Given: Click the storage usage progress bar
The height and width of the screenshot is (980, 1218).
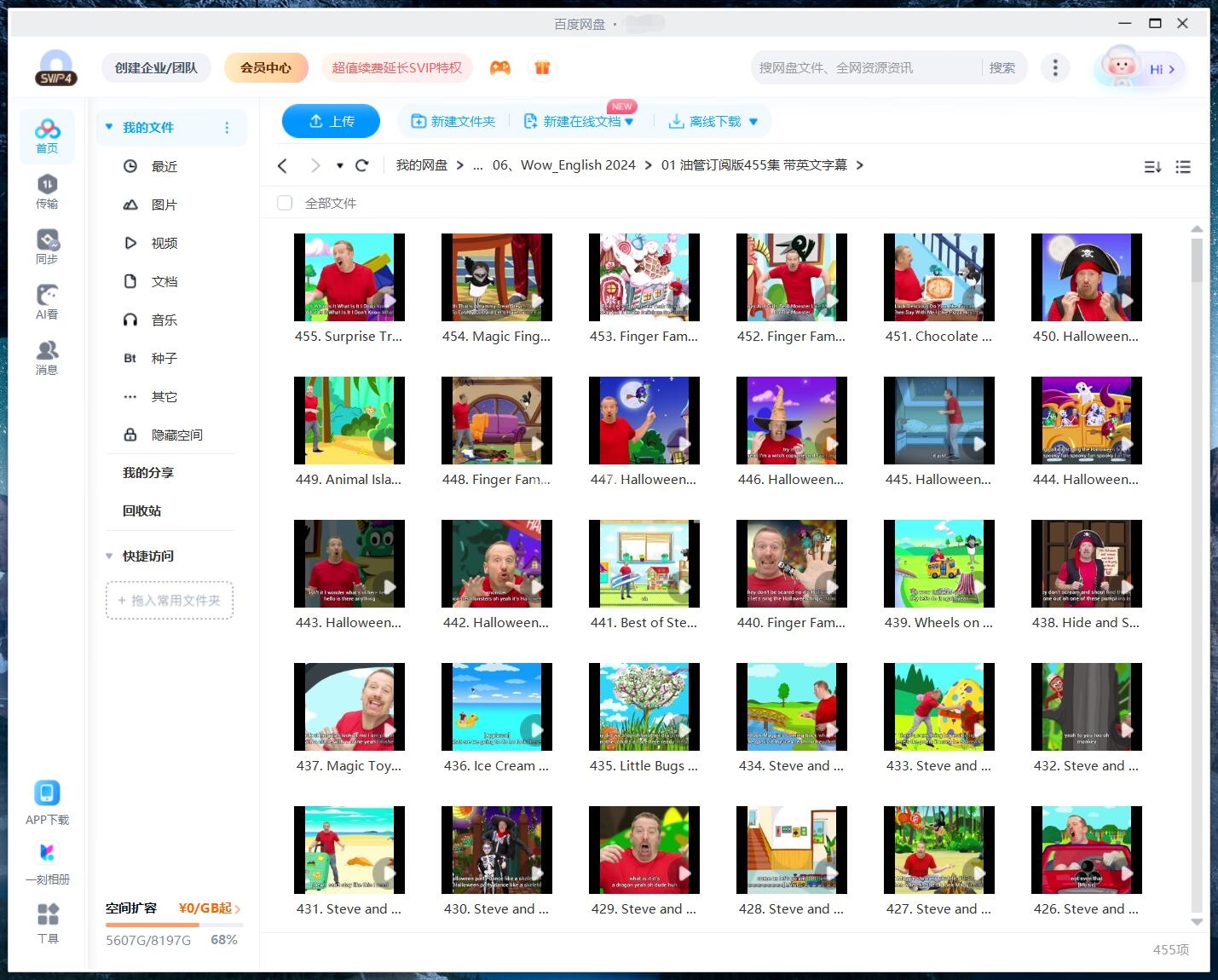Looking at the screenshot, I should point(174,925).
